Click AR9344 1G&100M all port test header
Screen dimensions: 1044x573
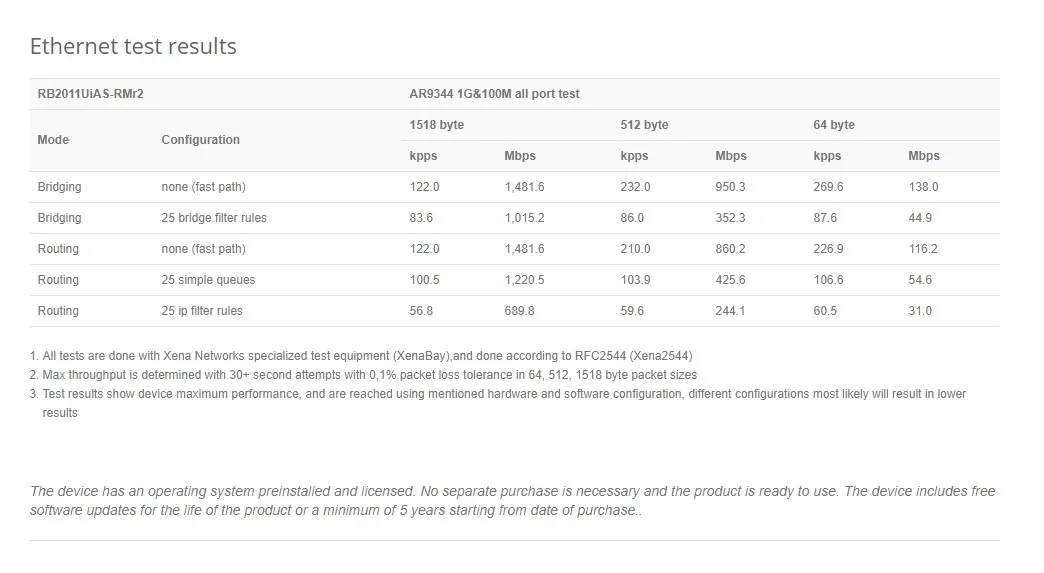click(494, 94)
